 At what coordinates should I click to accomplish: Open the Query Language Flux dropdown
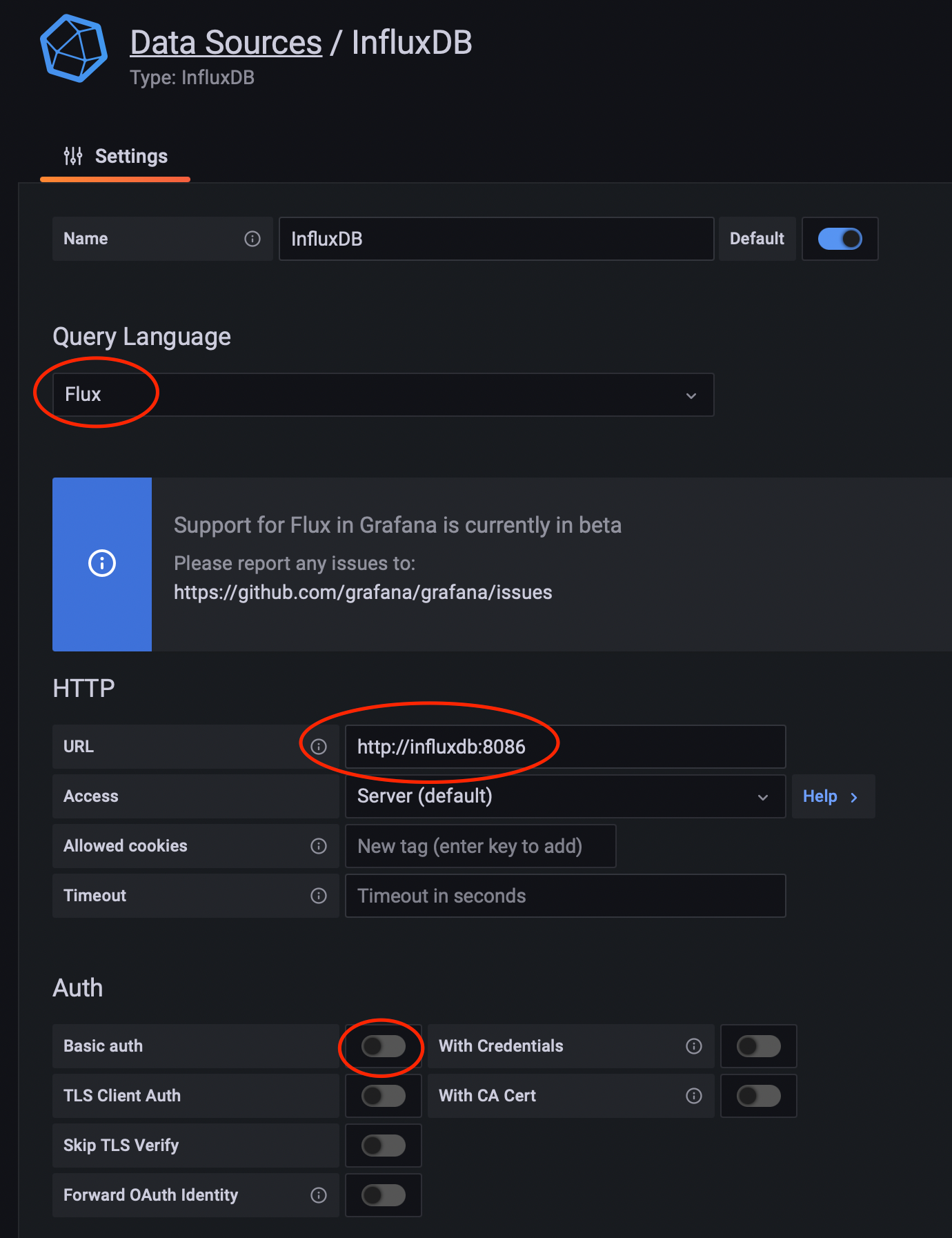click(383, 395)
